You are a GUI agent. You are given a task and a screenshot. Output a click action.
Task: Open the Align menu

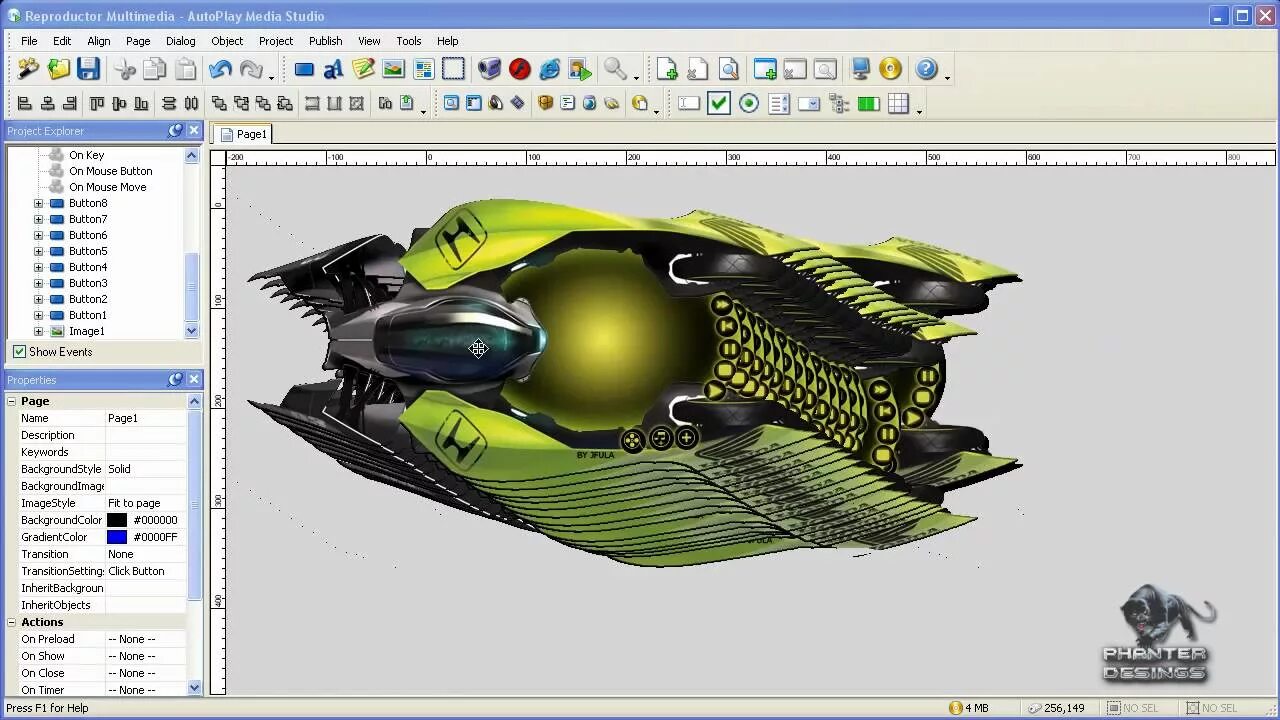99,41
